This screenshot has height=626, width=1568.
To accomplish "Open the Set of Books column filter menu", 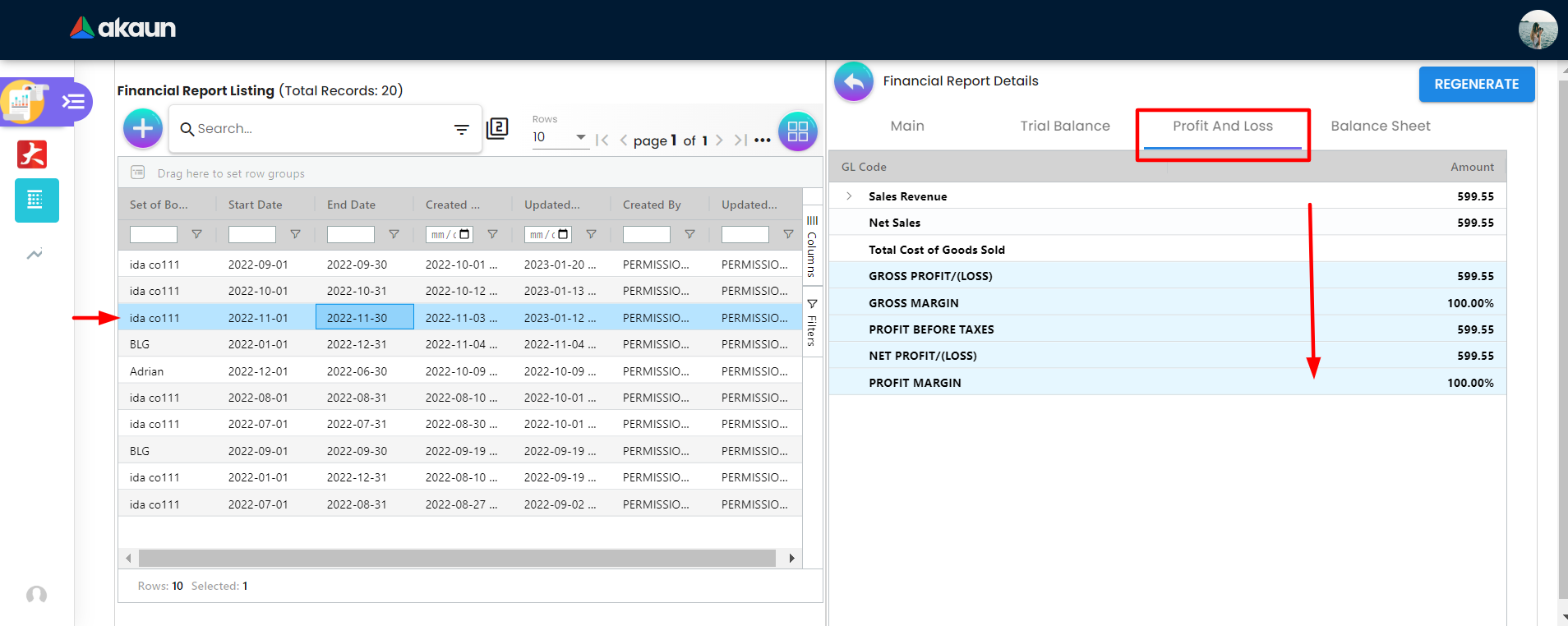I will [196, 234].
